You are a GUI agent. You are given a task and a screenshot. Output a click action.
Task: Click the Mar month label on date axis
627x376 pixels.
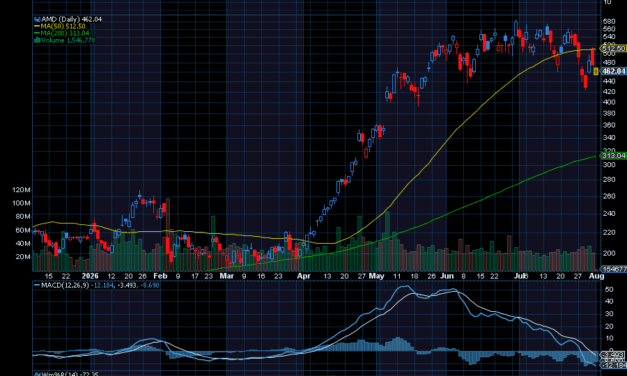(227, 276)
